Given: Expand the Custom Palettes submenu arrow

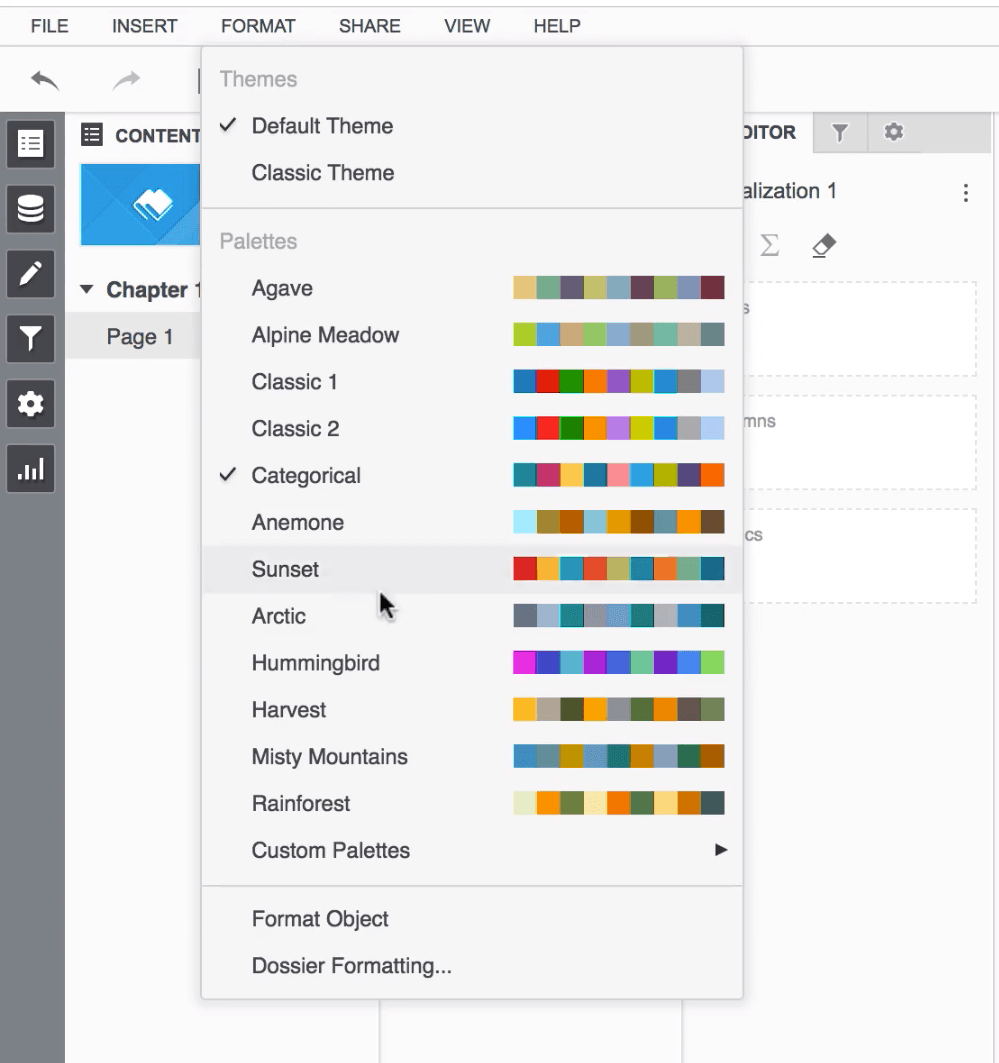Looking at the screenshot, I should point(720,851).
